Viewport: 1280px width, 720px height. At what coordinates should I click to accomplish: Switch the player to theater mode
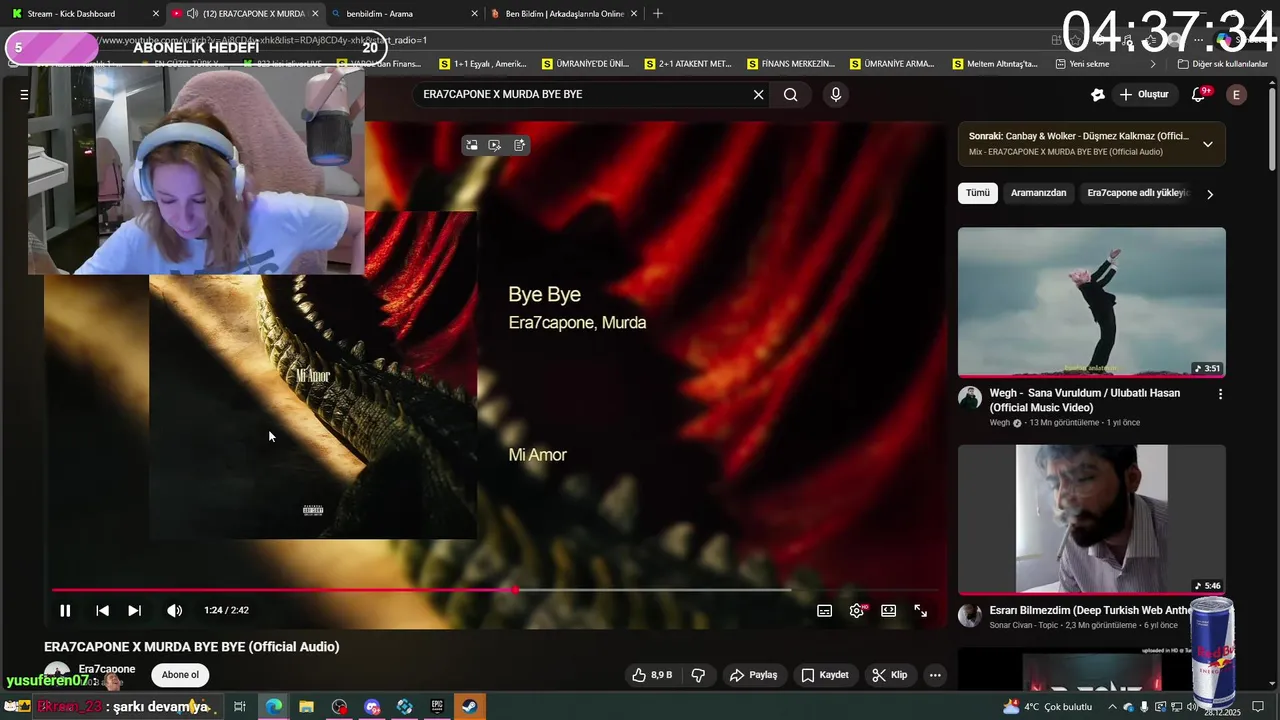click(888, 611)
